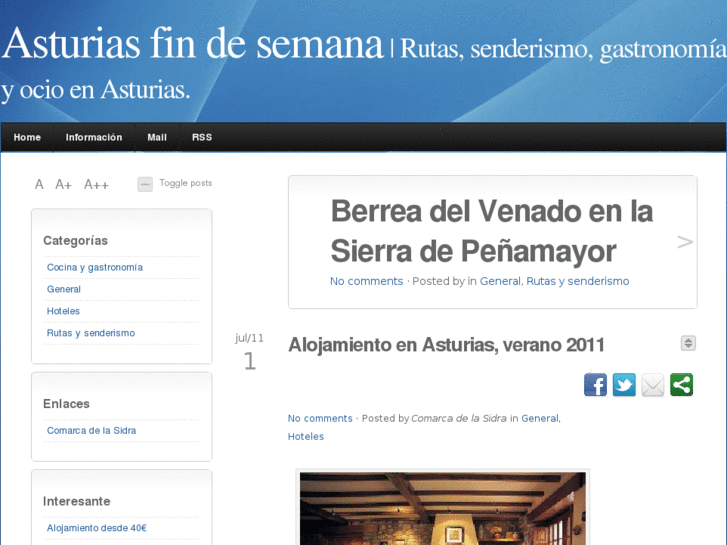The image size is (727, 545).
Task: Click the Asturias fin de semana site title
Action: (192, 44)
